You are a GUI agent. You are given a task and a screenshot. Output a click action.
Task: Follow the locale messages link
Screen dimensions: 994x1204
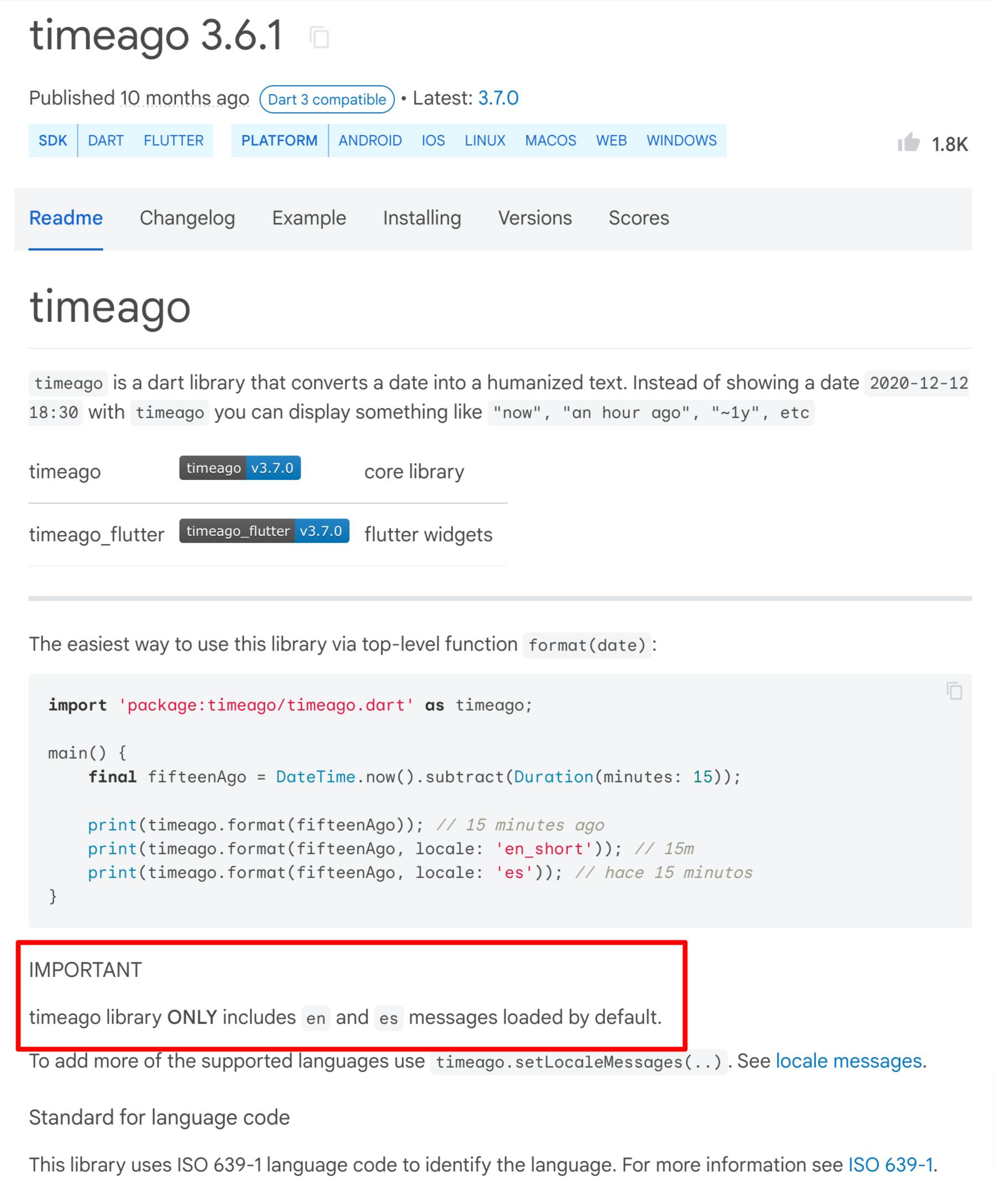849,1061
